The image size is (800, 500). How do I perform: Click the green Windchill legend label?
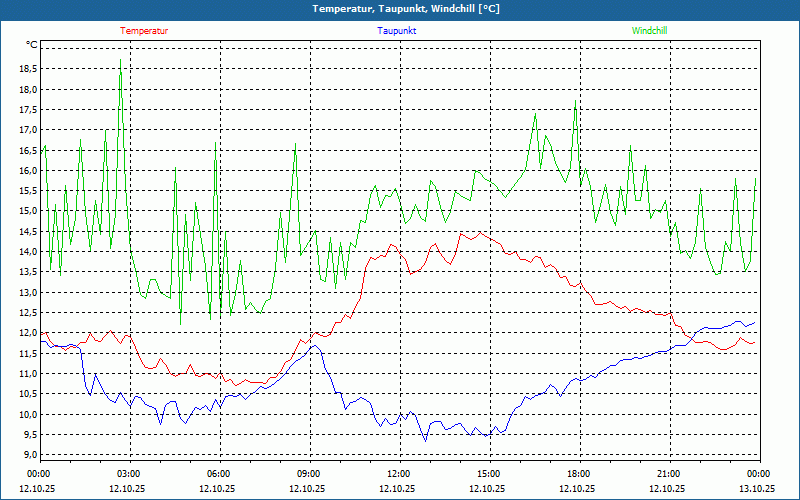click(x=649, y=31)
